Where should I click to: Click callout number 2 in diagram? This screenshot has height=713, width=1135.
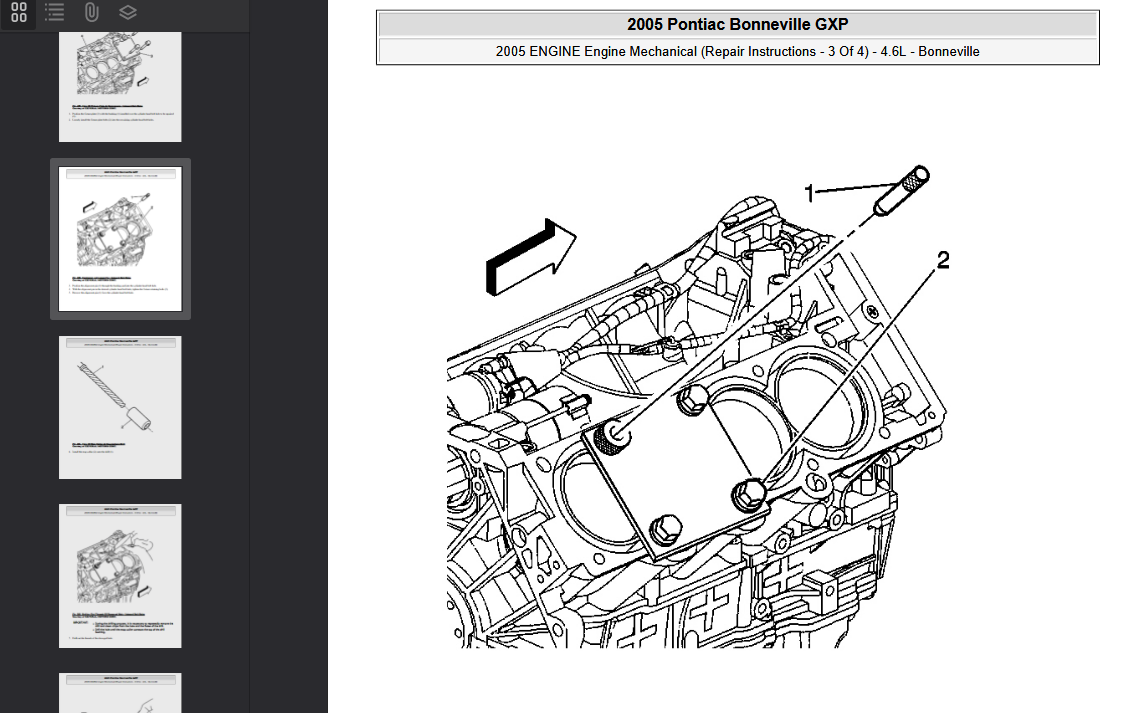(942, 260)
